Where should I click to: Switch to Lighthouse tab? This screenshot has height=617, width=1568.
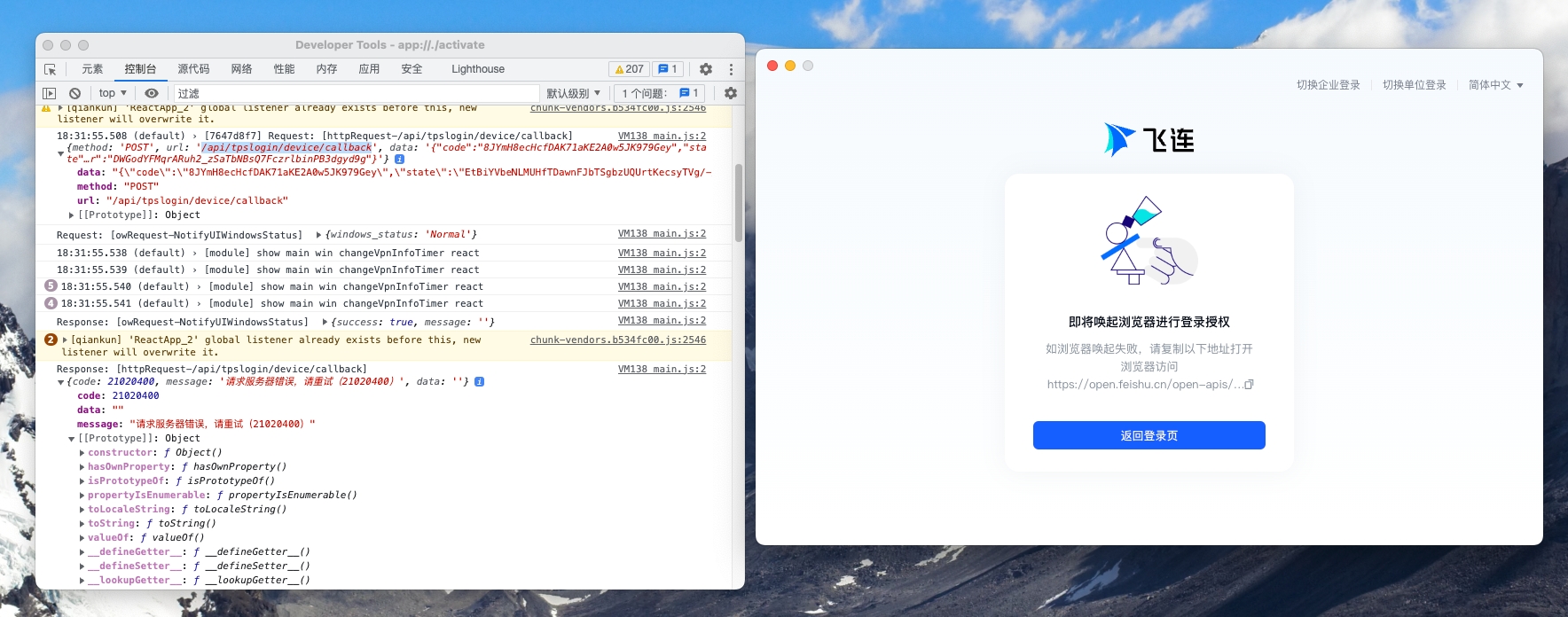point(478,69)
